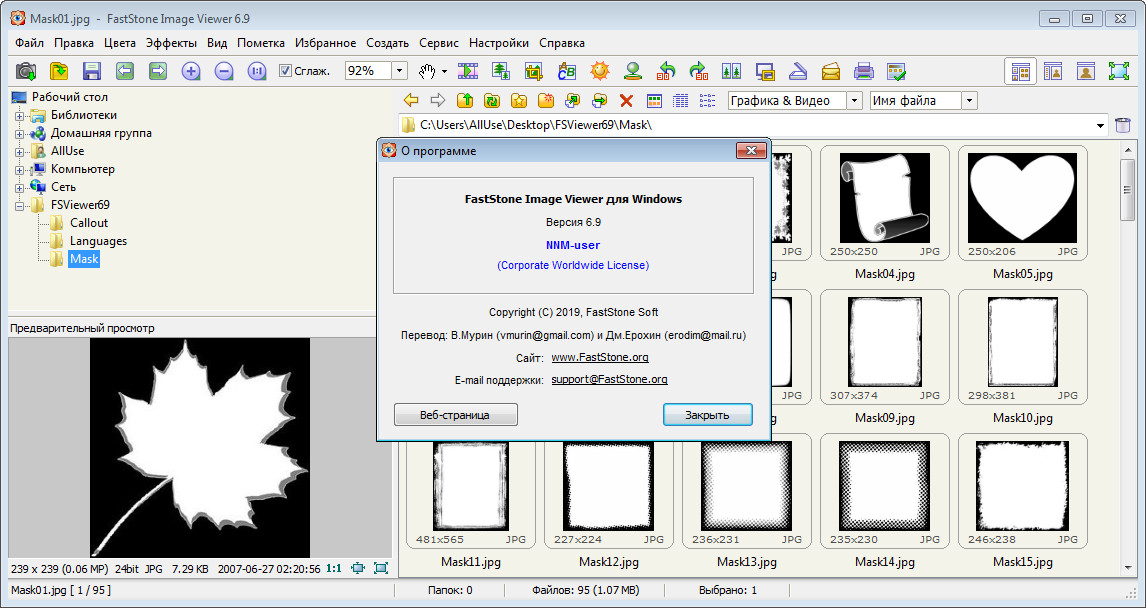
Task: Click the zoom in plus icon
Action: pos(191,71)
